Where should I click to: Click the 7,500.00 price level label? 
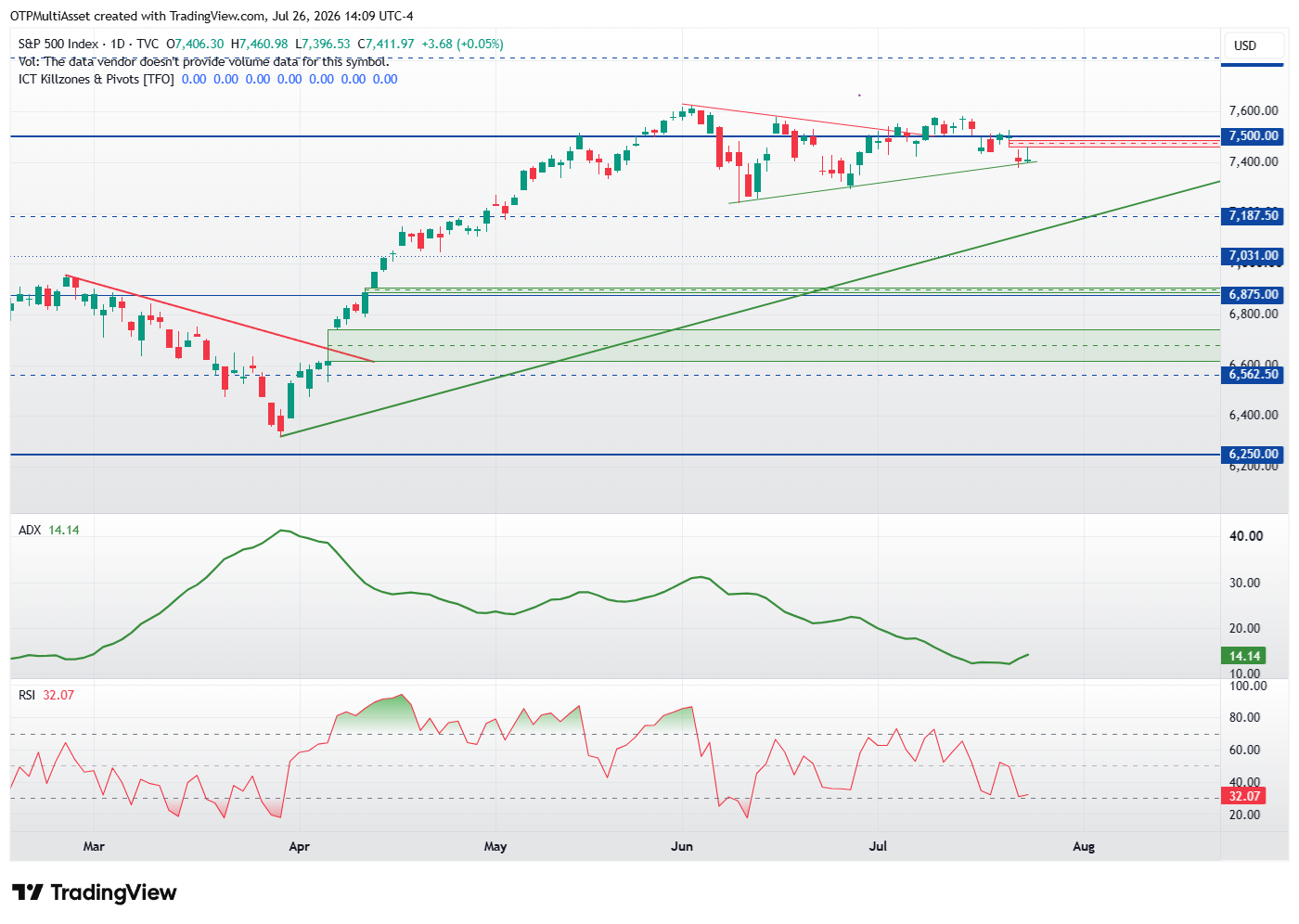1254,135
